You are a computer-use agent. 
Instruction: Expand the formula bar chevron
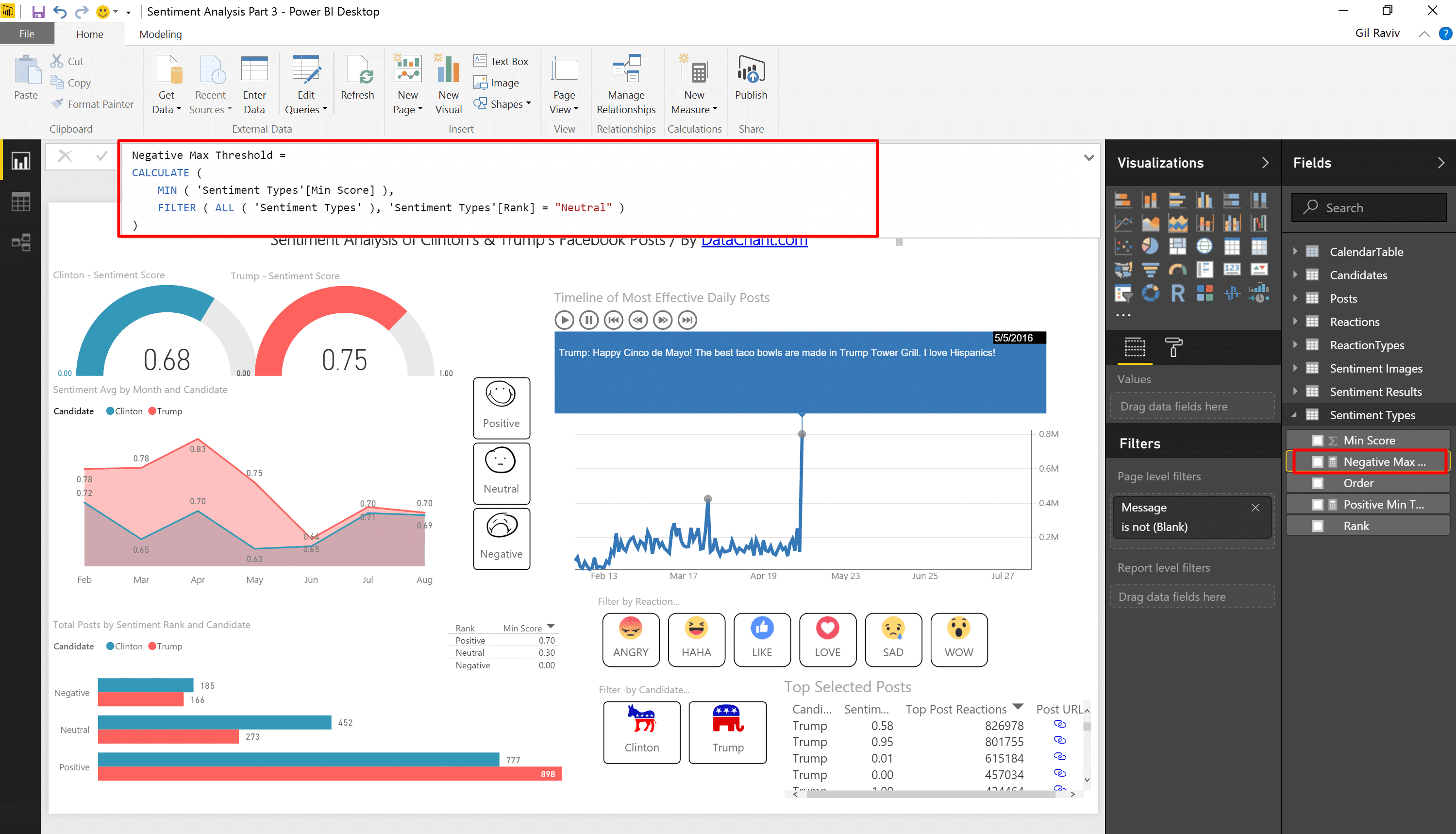[1088, 157]
